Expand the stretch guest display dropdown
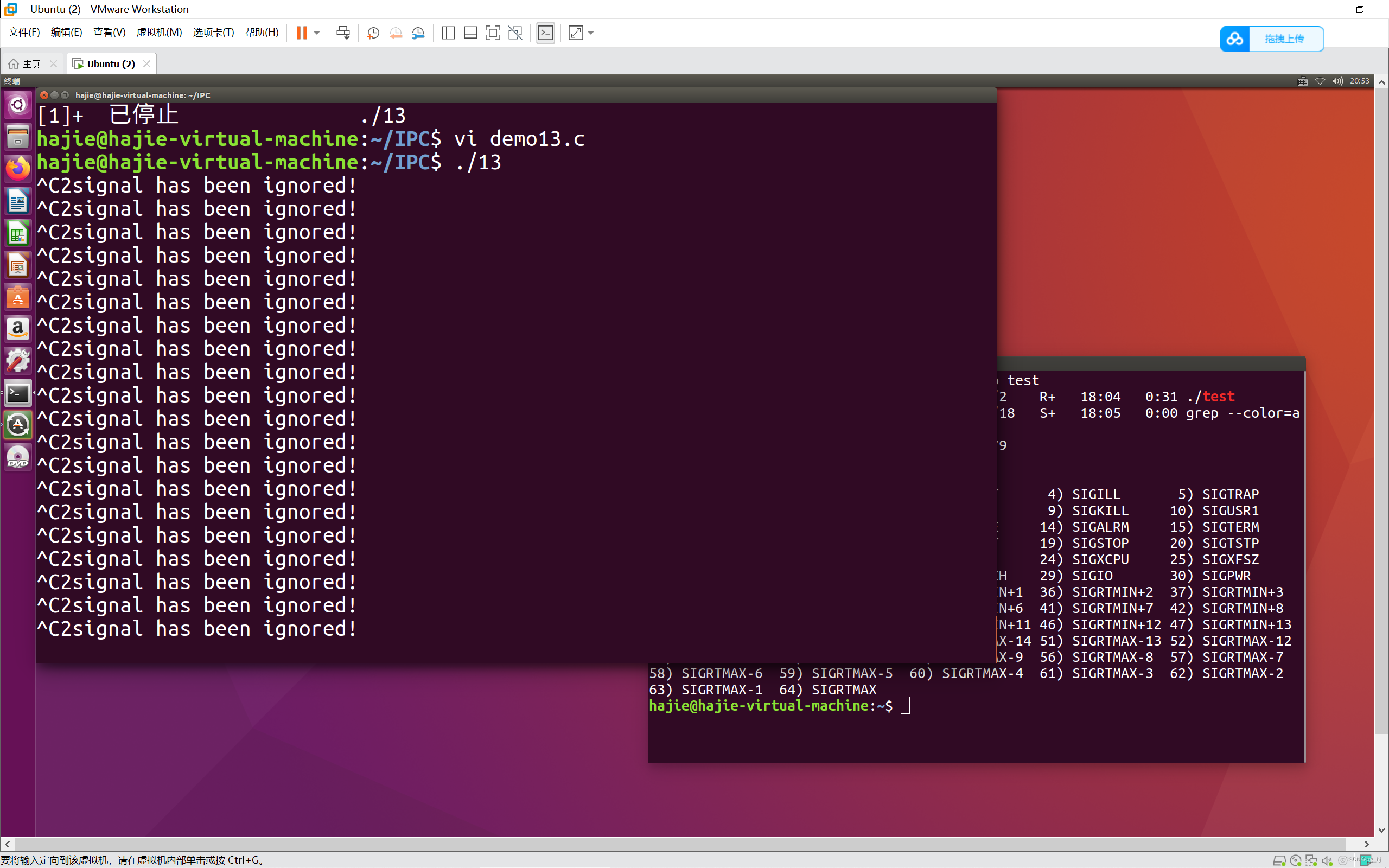1389x868 pixels. 591,33
